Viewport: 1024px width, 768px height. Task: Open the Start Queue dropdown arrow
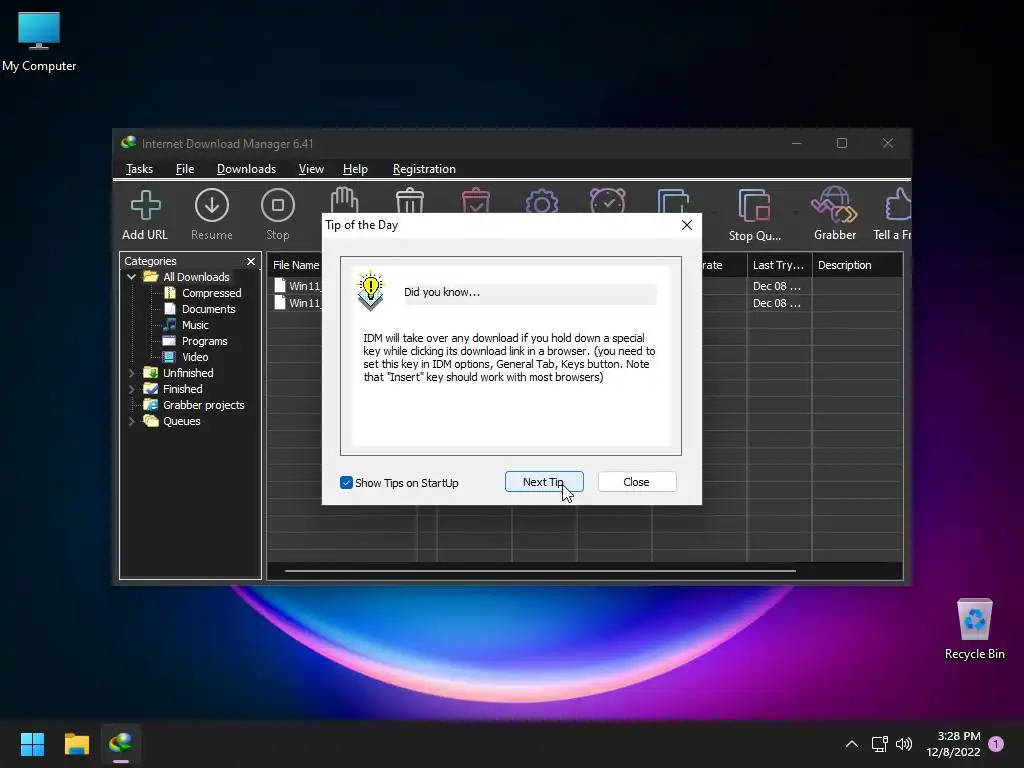click(x=713, y=212)
